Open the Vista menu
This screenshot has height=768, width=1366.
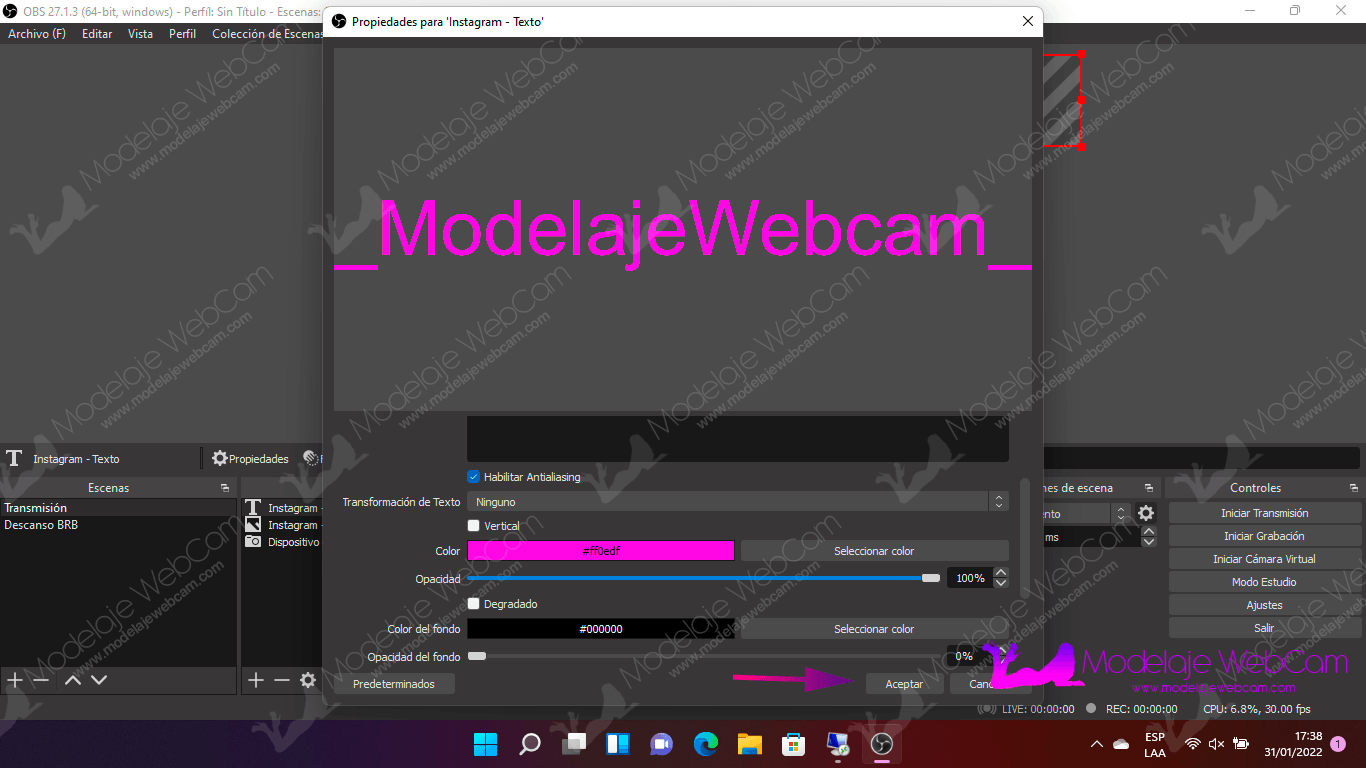click(x=140, y=34)
